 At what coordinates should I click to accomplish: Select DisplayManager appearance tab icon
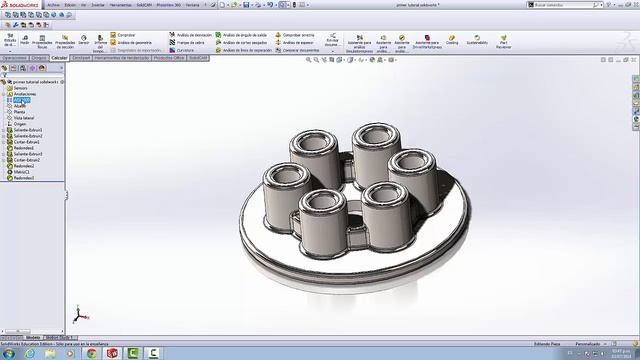click(x=42, y=68)
